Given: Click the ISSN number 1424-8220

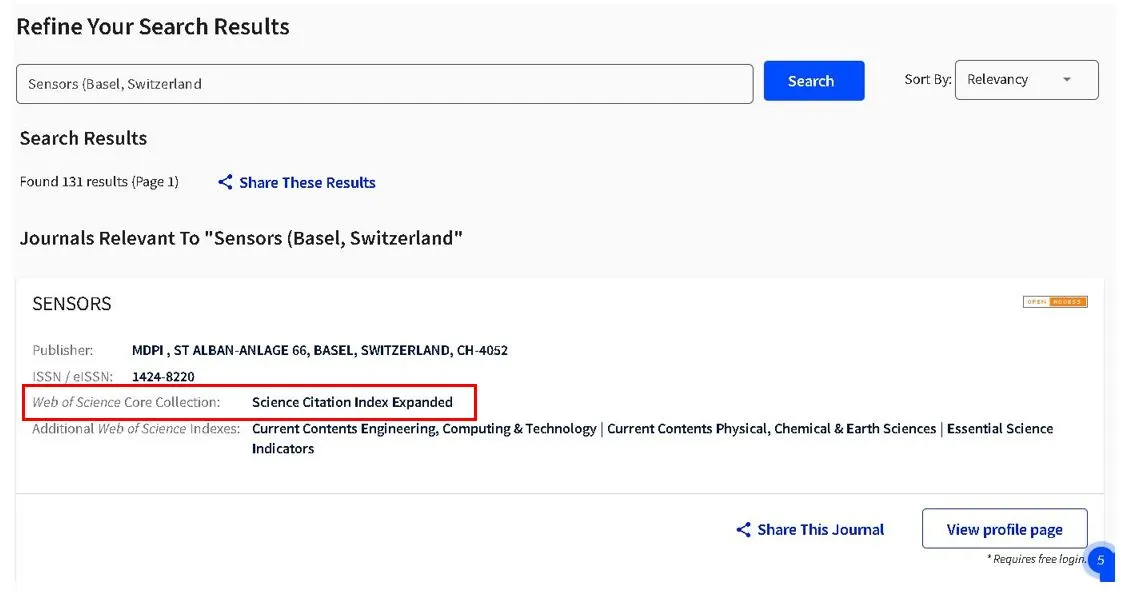Looking at the screenshot, I should click(x=163, y=376).
